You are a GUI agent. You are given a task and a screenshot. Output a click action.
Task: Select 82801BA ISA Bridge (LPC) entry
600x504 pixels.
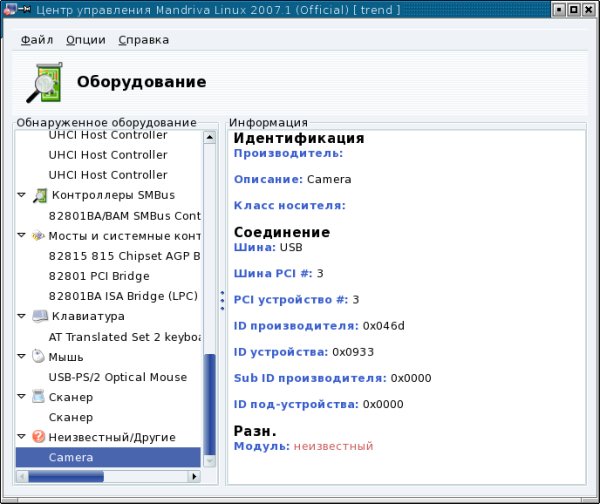point(123,296)
